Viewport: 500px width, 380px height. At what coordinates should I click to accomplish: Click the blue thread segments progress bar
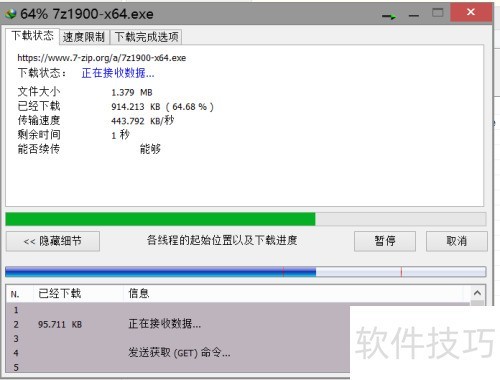click(245, 272)
